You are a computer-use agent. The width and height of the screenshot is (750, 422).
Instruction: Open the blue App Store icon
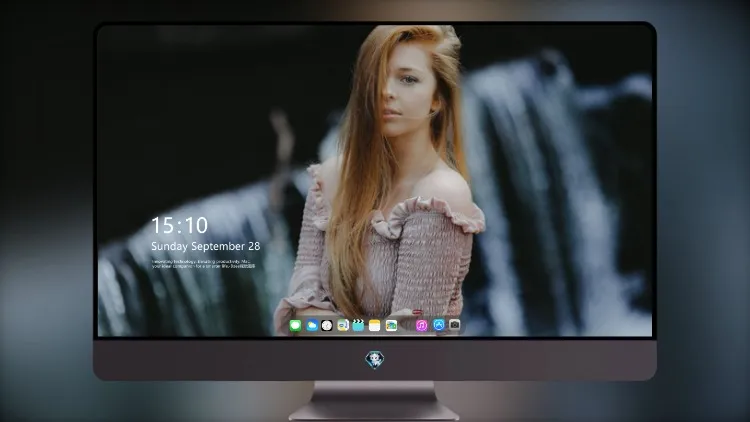[439, 325]
